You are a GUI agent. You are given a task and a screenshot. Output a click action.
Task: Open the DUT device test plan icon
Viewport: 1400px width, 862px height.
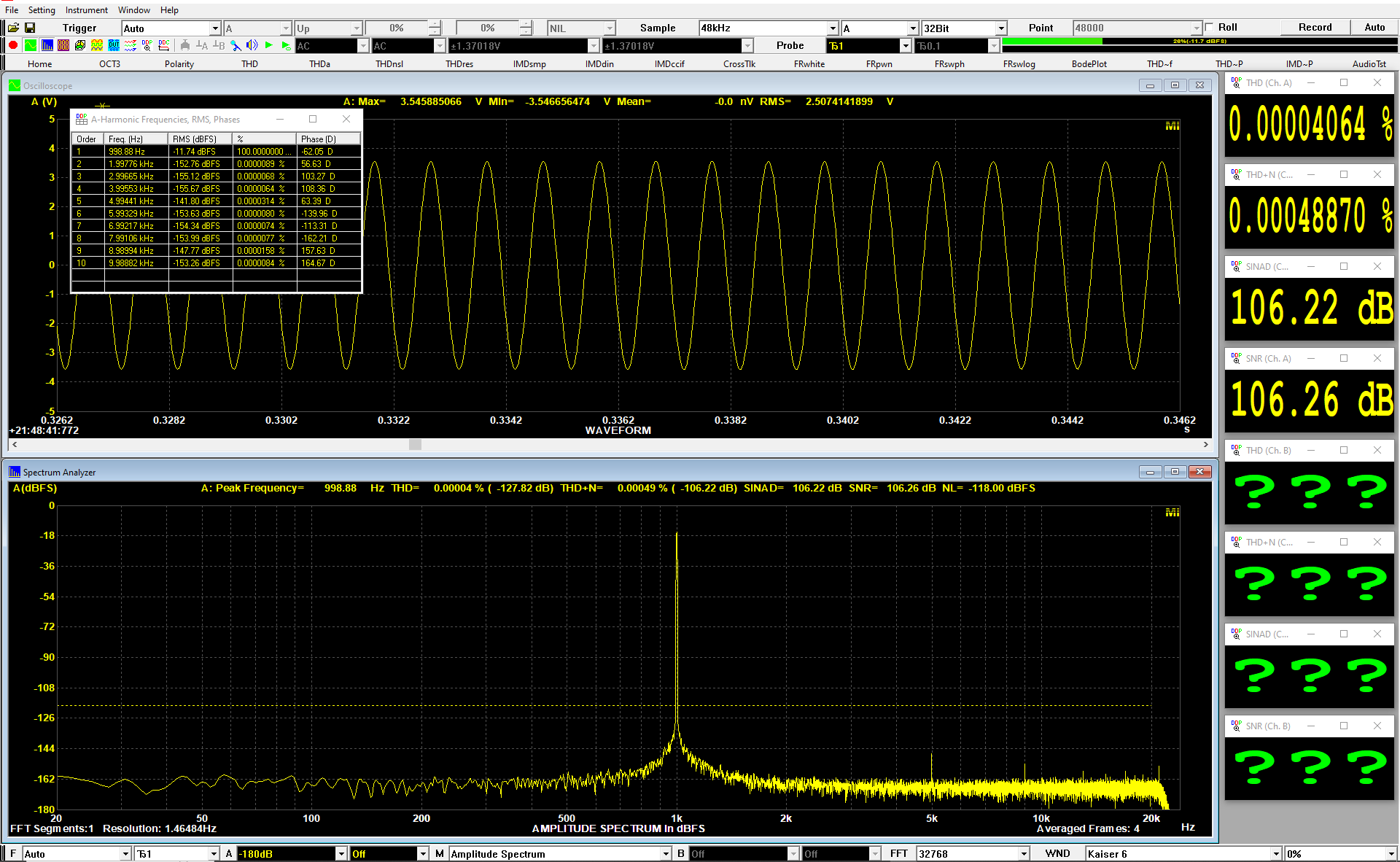click(x=114, y=45)
